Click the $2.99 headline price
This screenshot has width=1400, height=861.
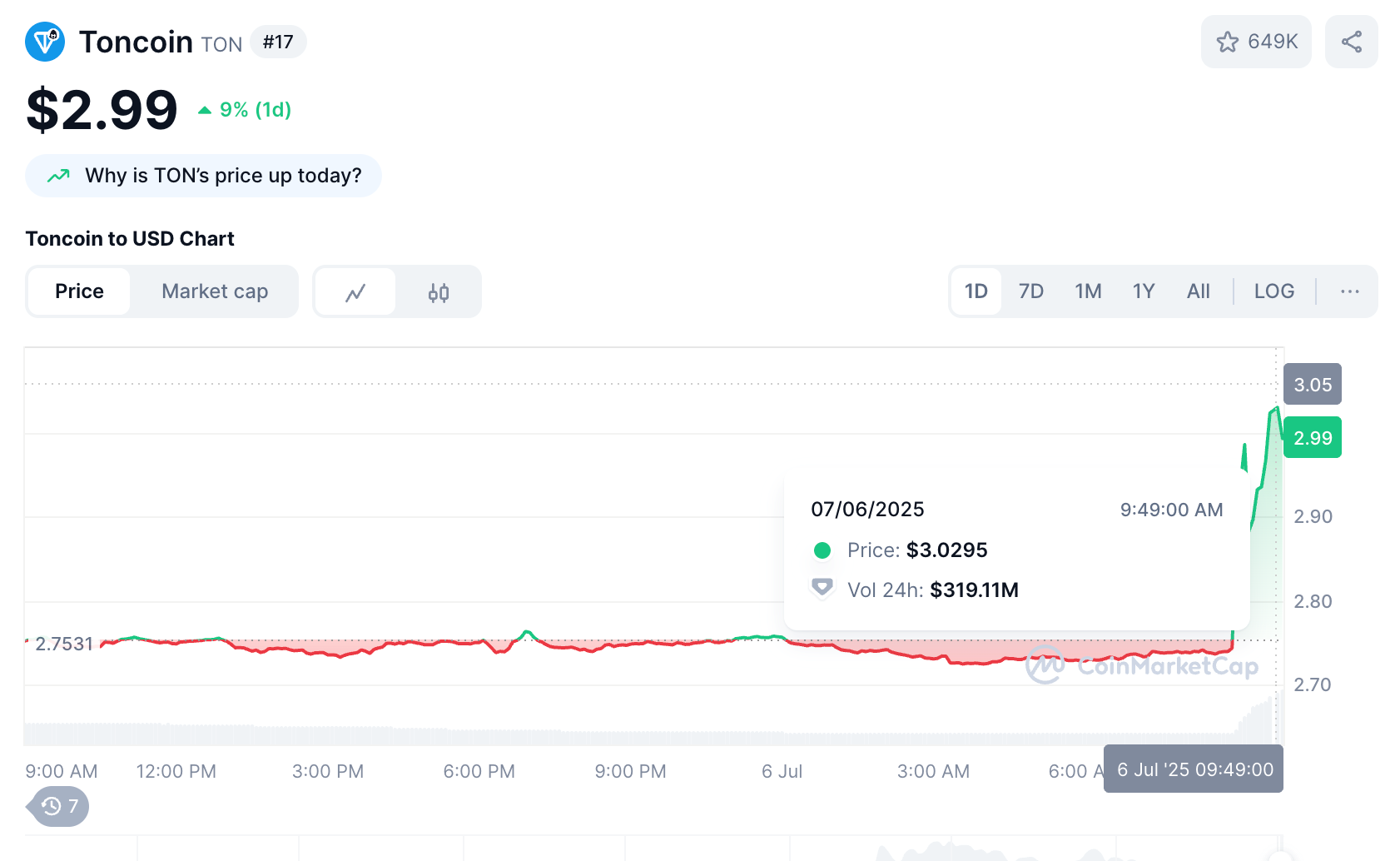pyautogui.click(x=102, y=110)
